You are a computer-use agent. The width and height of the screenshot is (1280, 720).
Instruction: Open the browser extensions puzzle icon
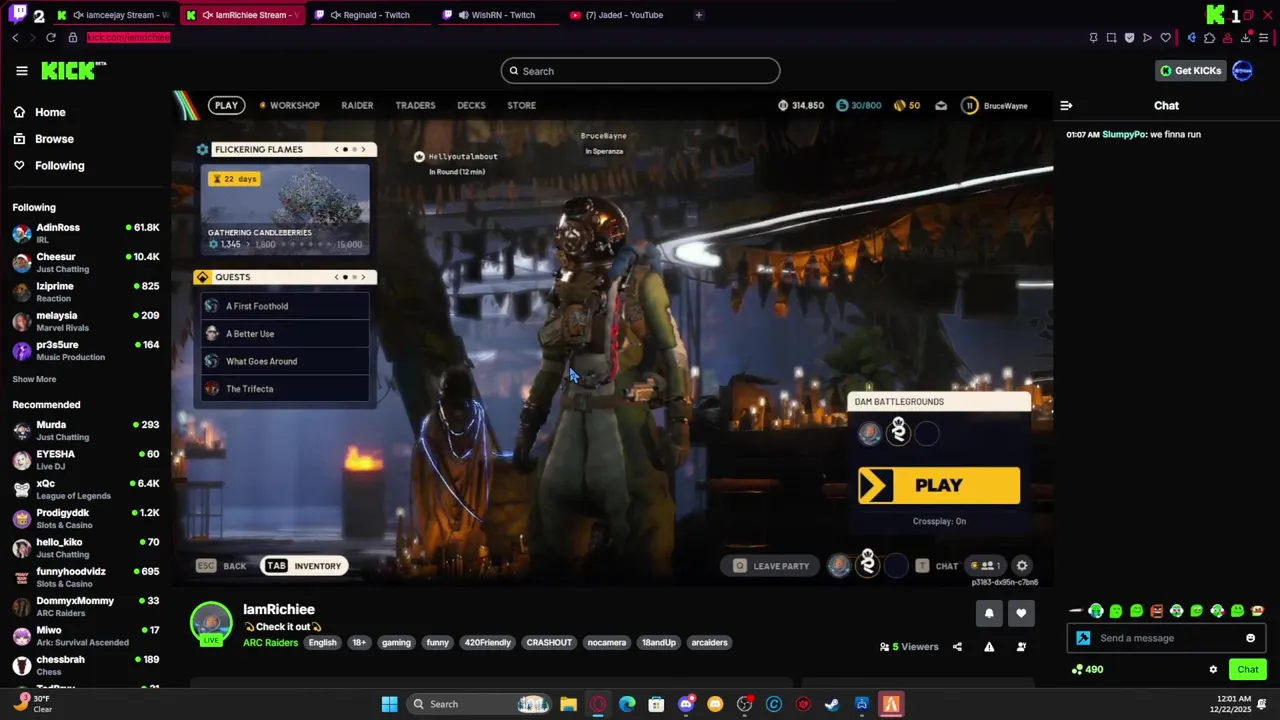pos(1209,38)
